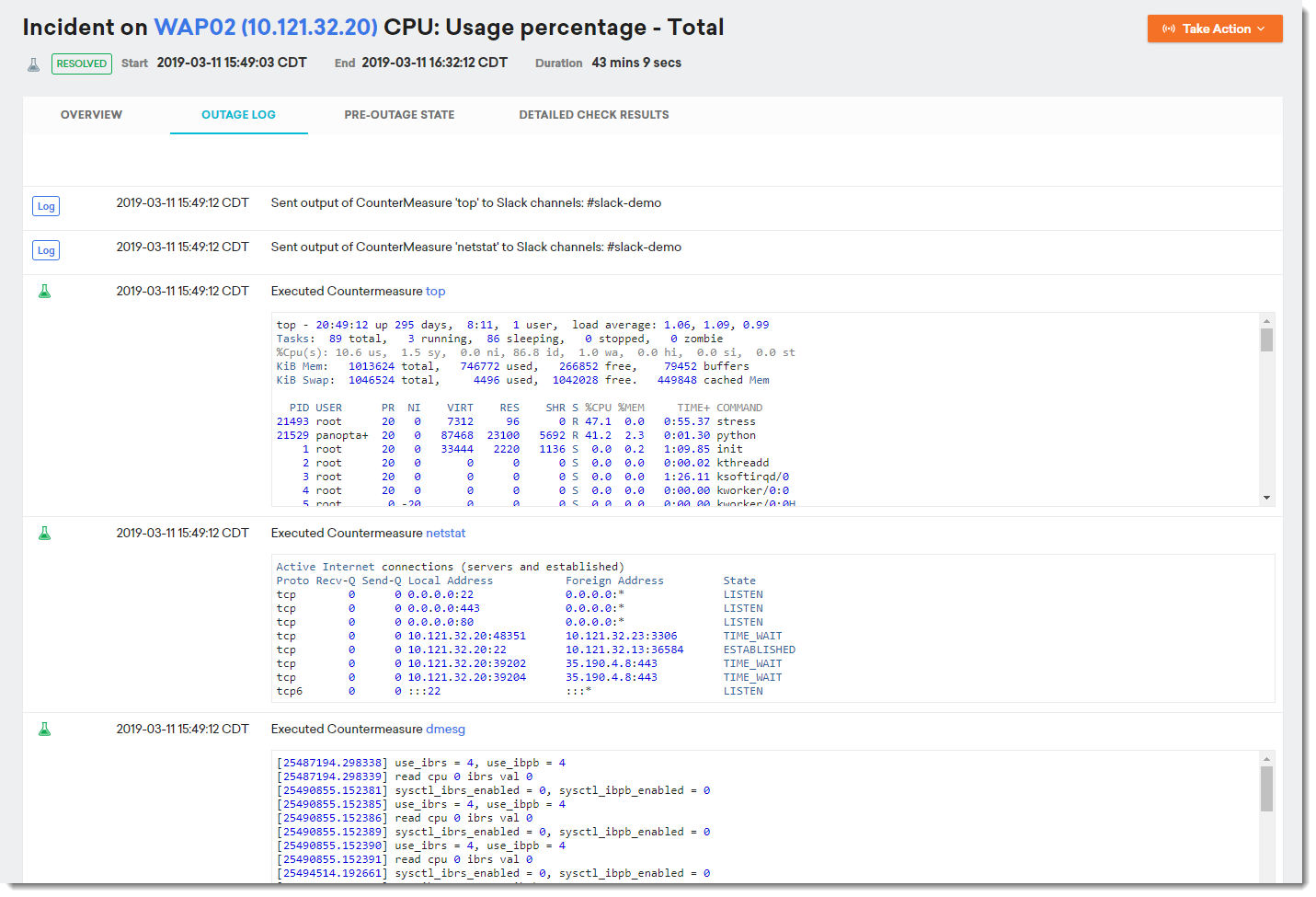This screenshot has height=897, width=1316.
Task: Click the Log badge on the 'top' Slack entry
Action: coord(46,206)
